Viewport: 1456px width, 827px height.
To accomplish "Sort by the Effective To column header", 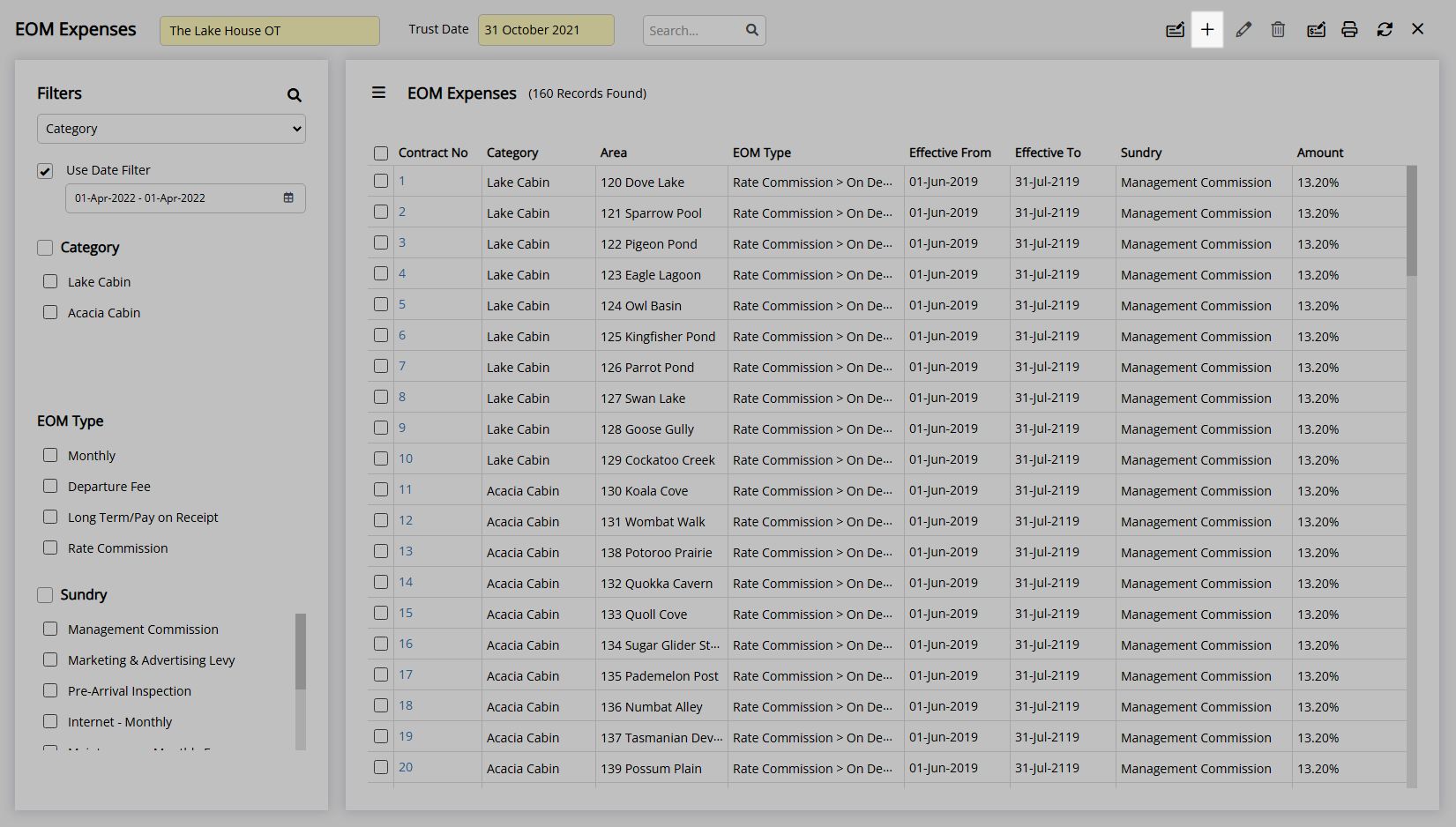I will (1048, 153).
